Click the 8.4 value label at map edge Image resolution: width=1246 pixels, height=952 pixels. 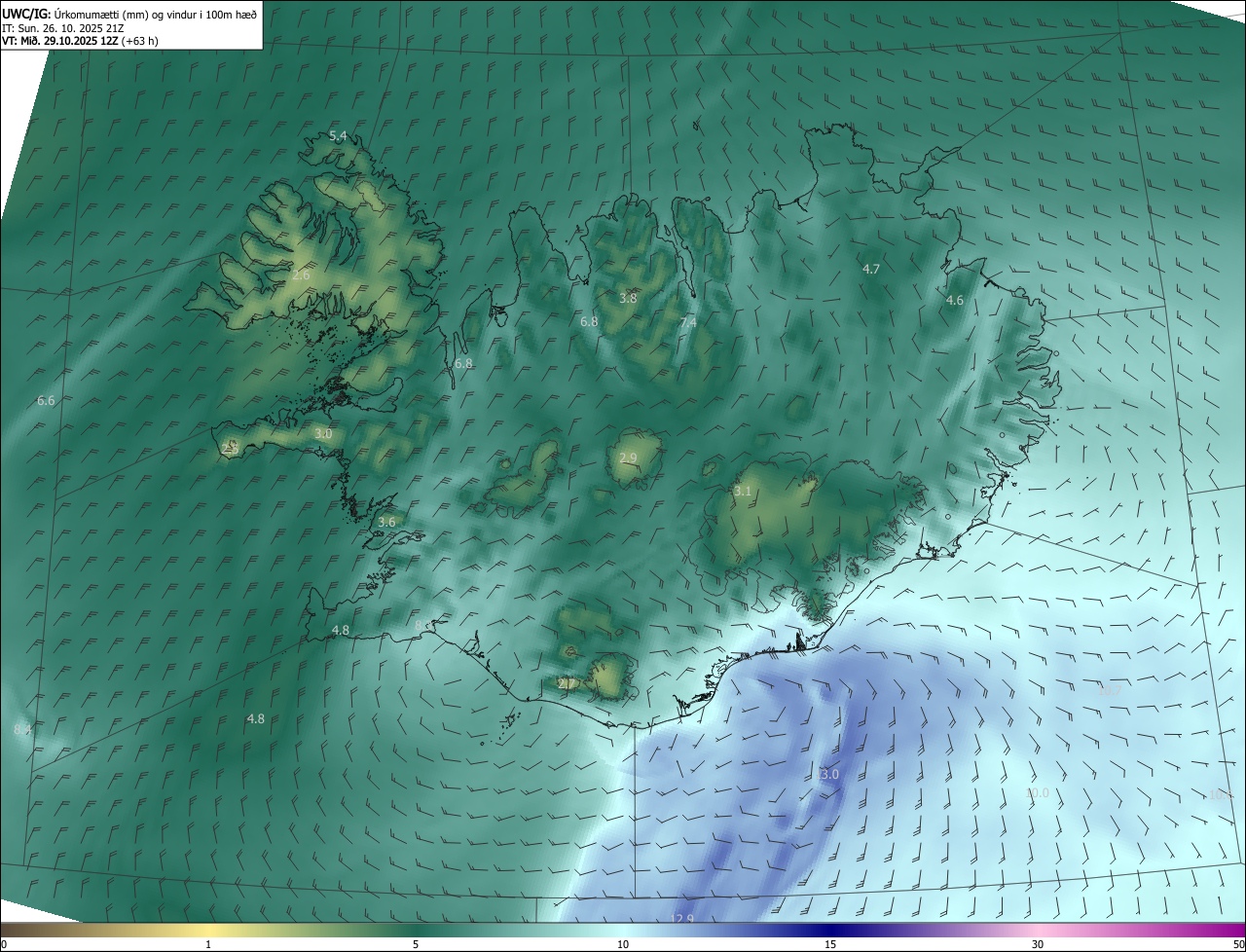click(x=22, y=729)
